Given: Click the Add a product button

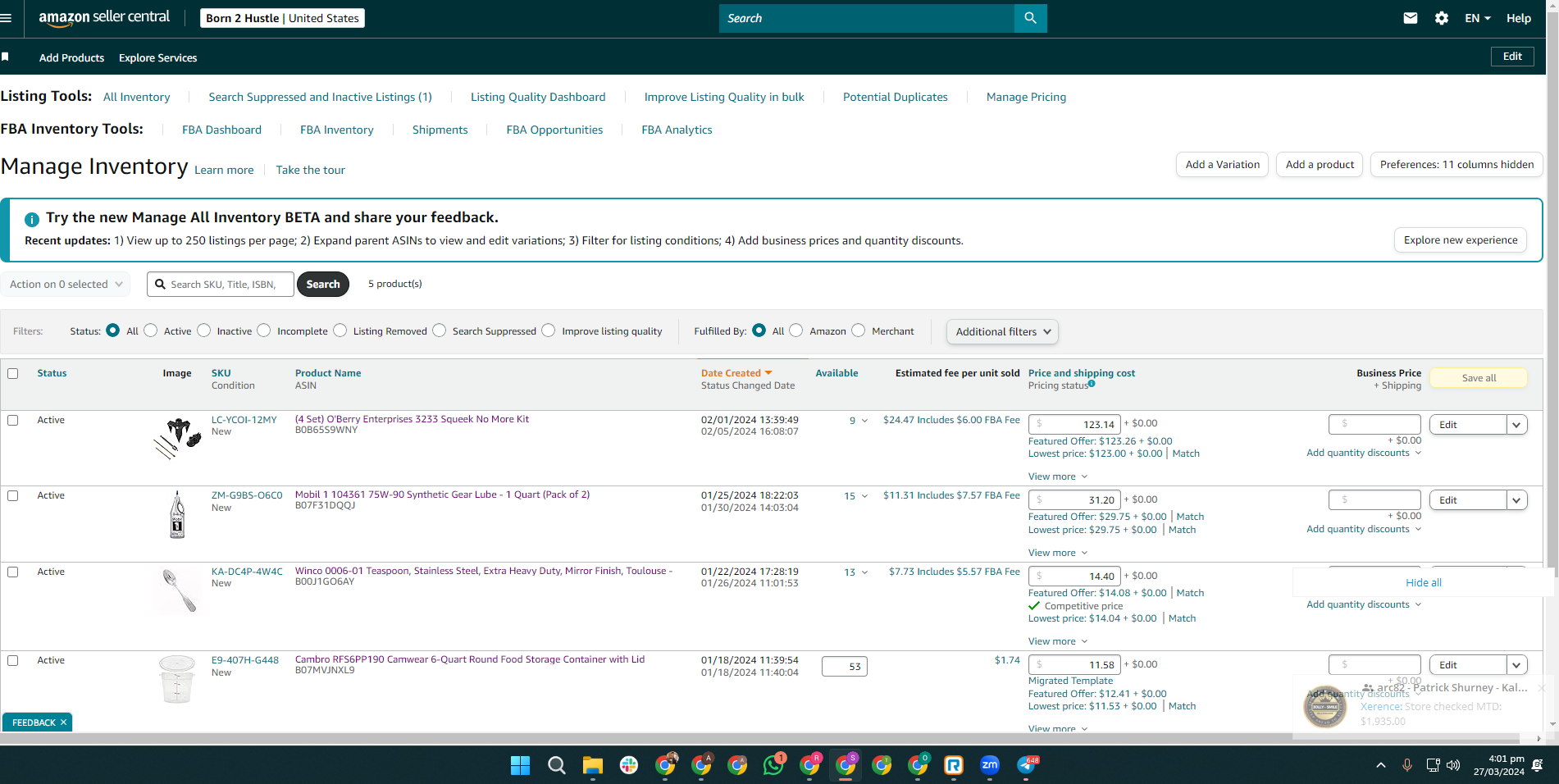Looking at the screenshot, I should pyautogui.click(x=1320, y=165).
